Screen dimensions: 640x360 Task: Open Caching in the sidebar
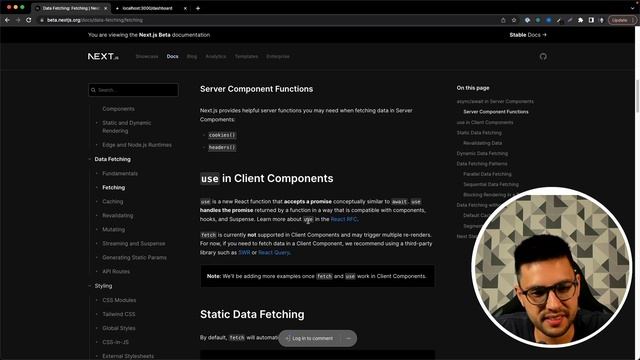(113, 202)
